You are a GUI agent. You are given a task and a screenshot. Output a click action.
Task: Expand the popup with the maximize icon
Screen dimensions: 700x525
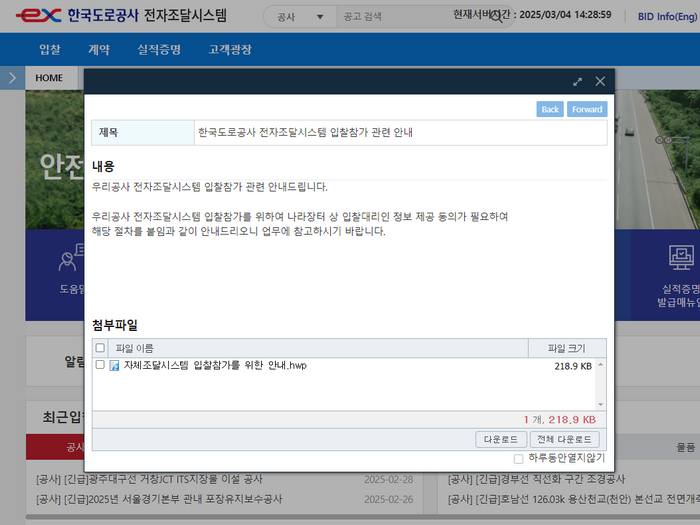(578, 82)
